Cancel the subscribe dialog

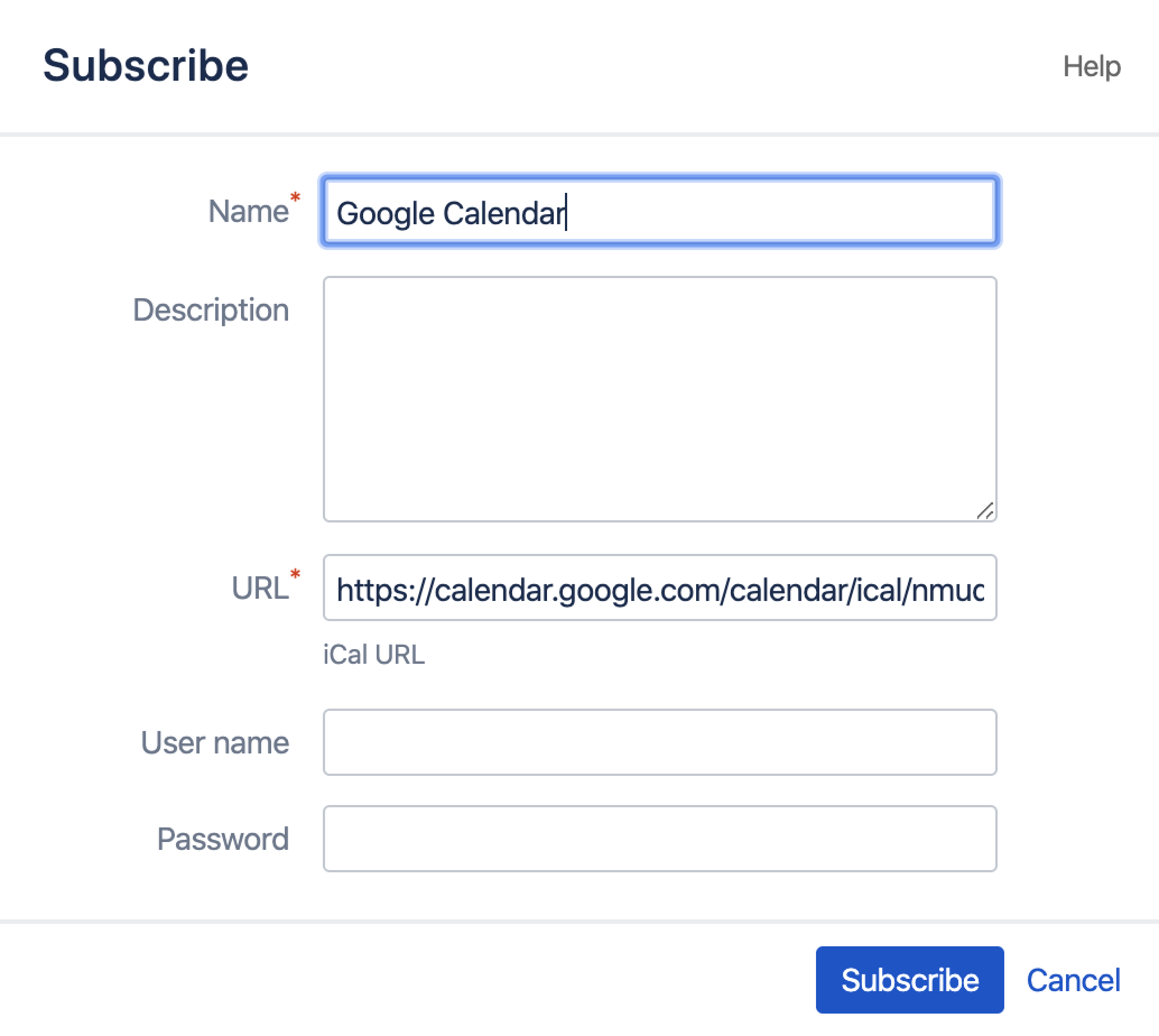coord(1073,980)
